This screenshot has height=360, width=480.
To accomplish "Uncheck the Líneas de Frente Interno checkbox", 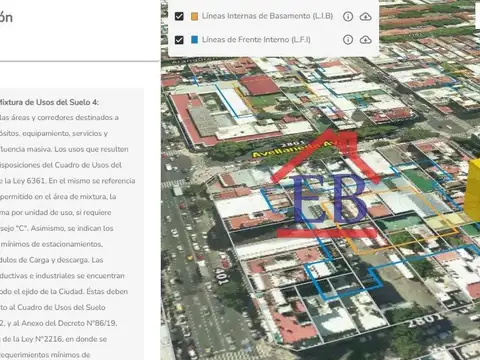I will 179,40.
